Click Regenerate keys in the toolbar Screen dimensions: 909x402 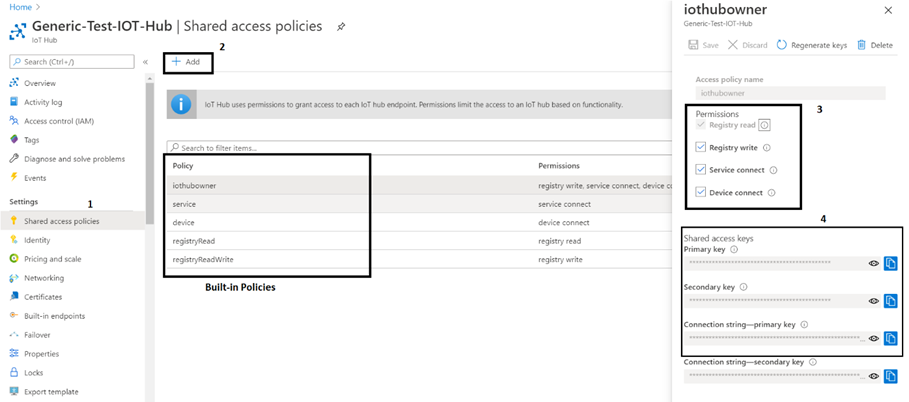(811, 45)
